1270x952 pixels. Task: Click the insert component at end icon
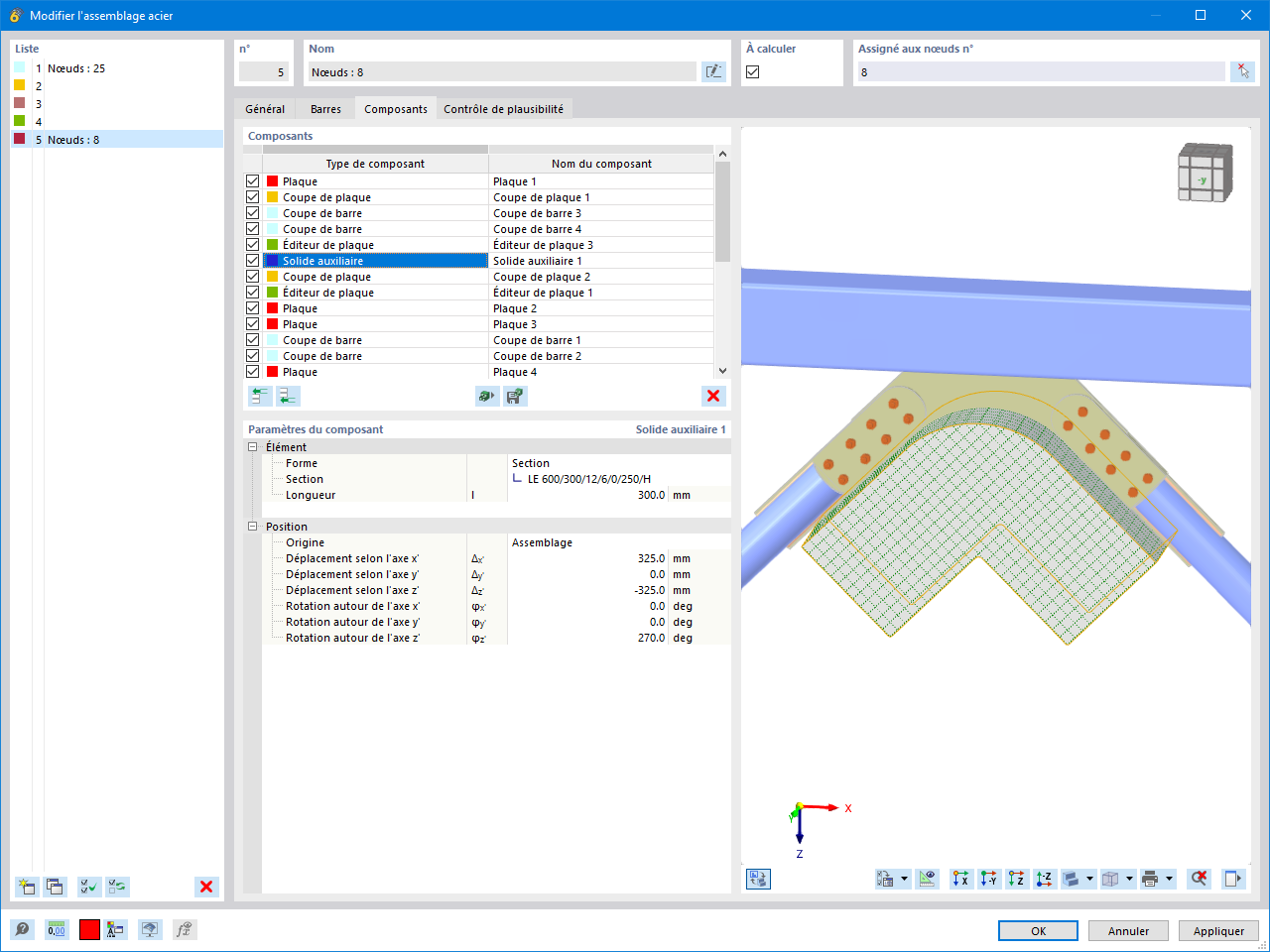288,396
